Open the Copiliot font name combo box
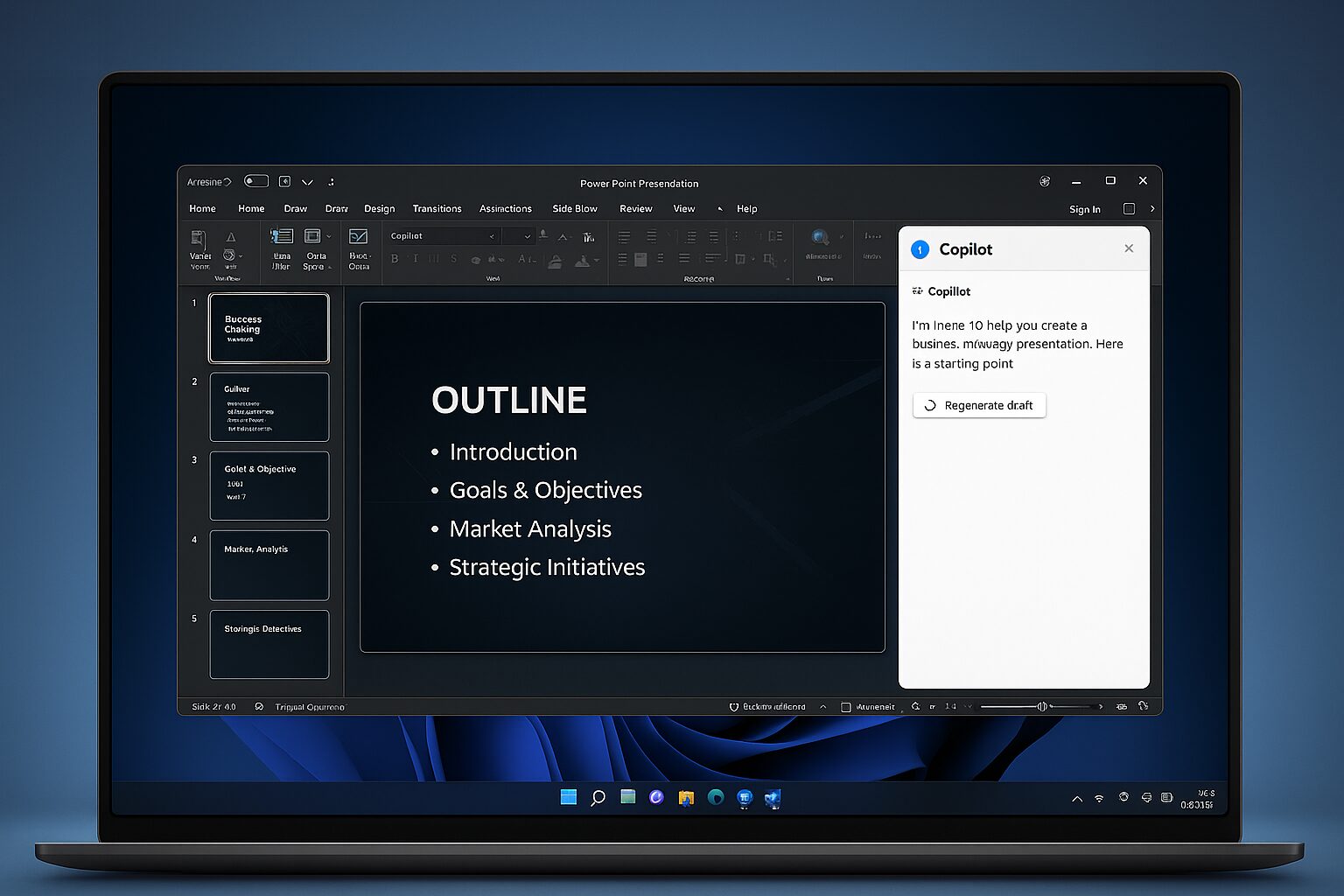 (443, 236)
